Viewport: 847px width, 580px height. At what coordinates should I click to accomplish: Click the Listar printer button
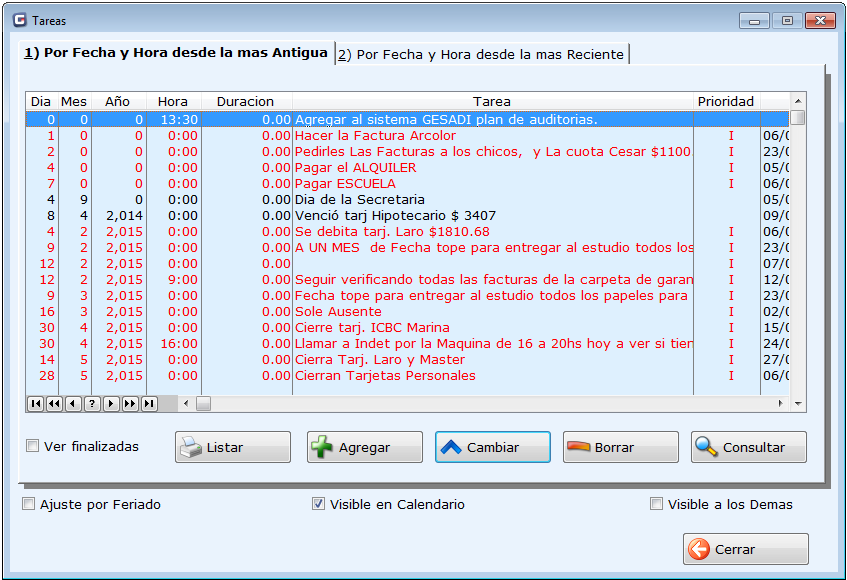tap(232, 447)
